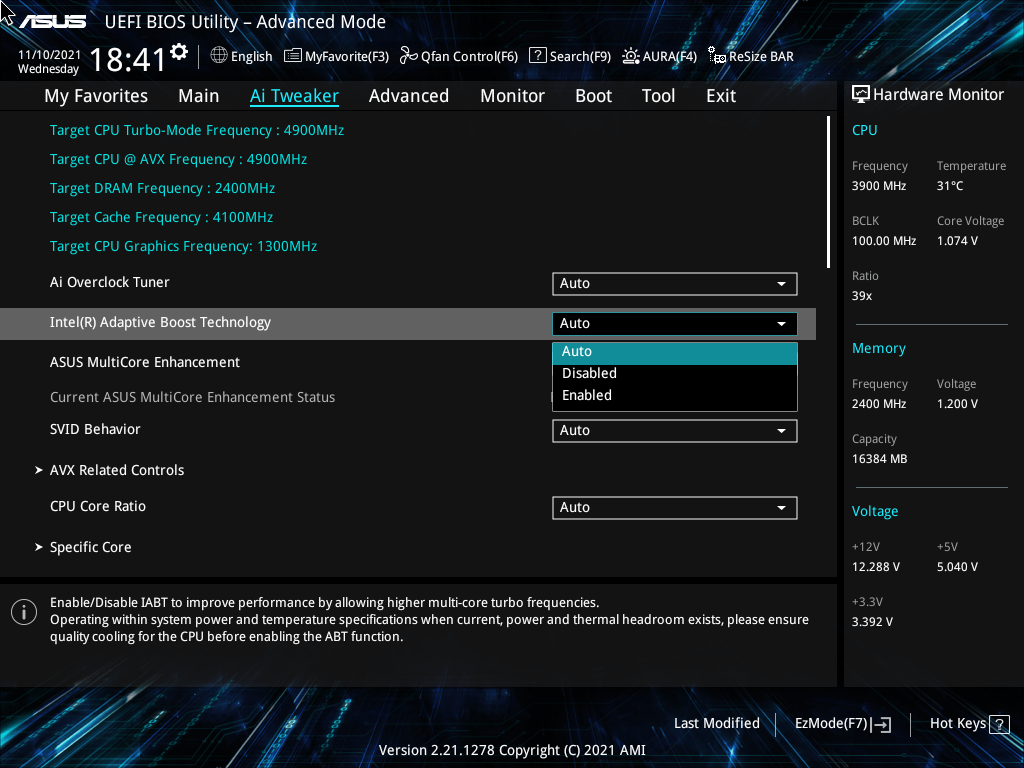Click the 11/10/2021 date
1024x768 pixels.
[x=49, y=55]
